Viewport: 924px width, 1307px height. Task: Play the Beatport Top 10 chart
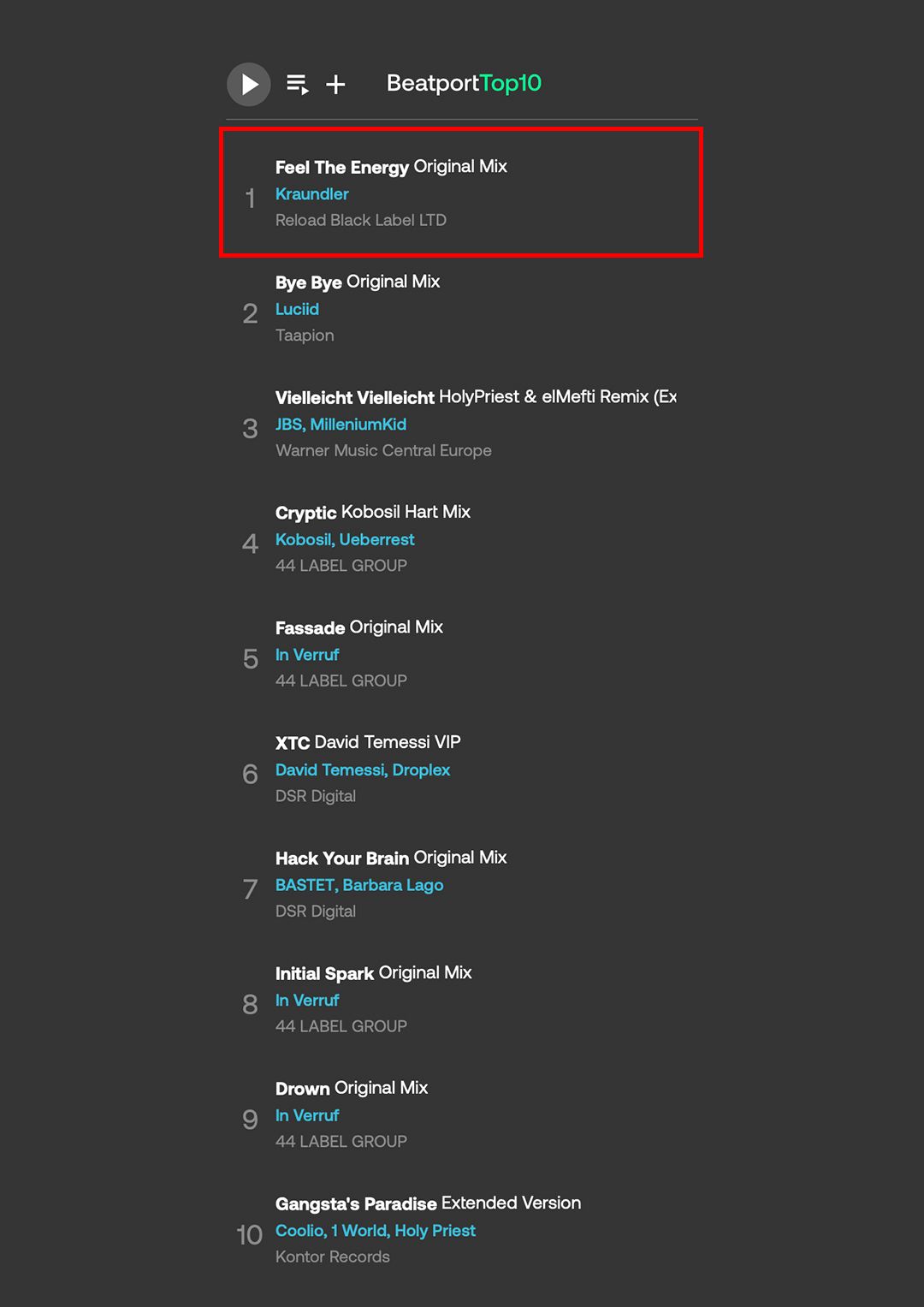point(249,84)
